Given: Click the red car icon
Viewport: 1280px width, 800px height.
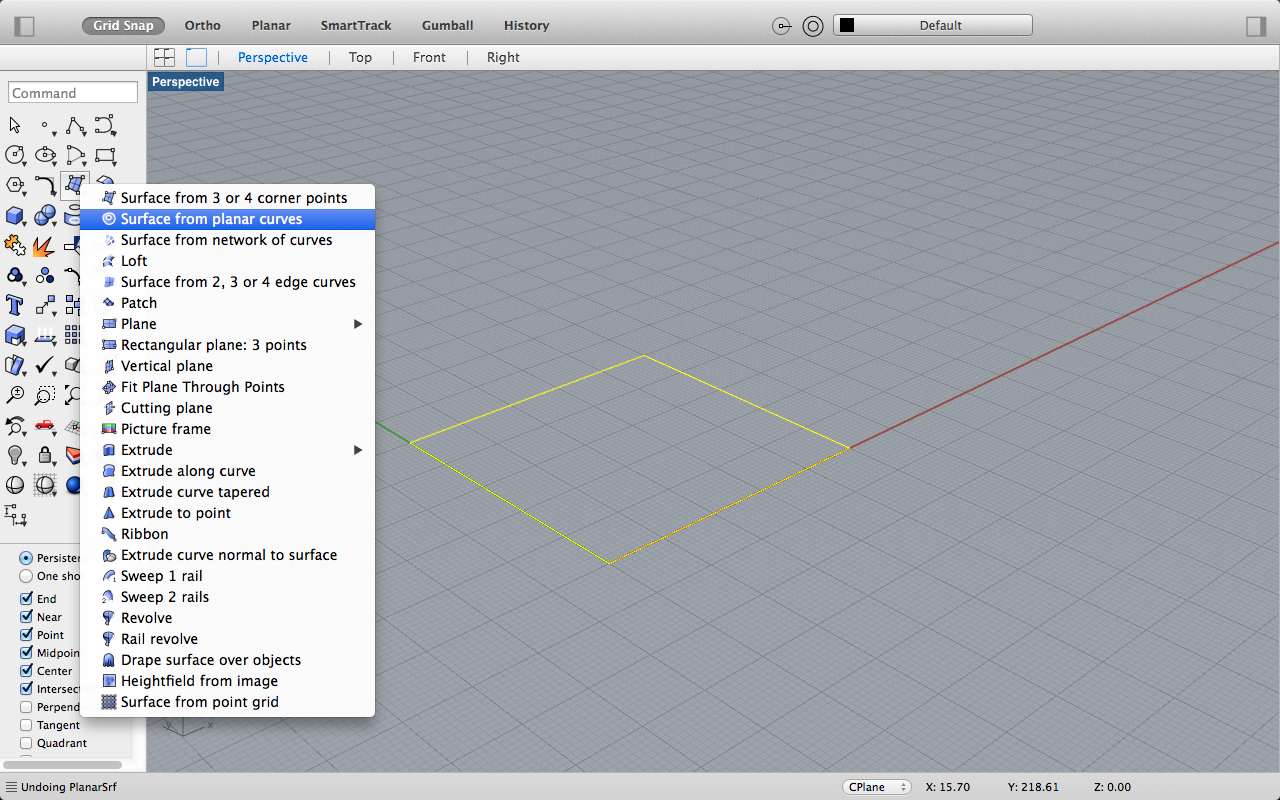Looking at the screenshot, I should click(x=45, y=425).
